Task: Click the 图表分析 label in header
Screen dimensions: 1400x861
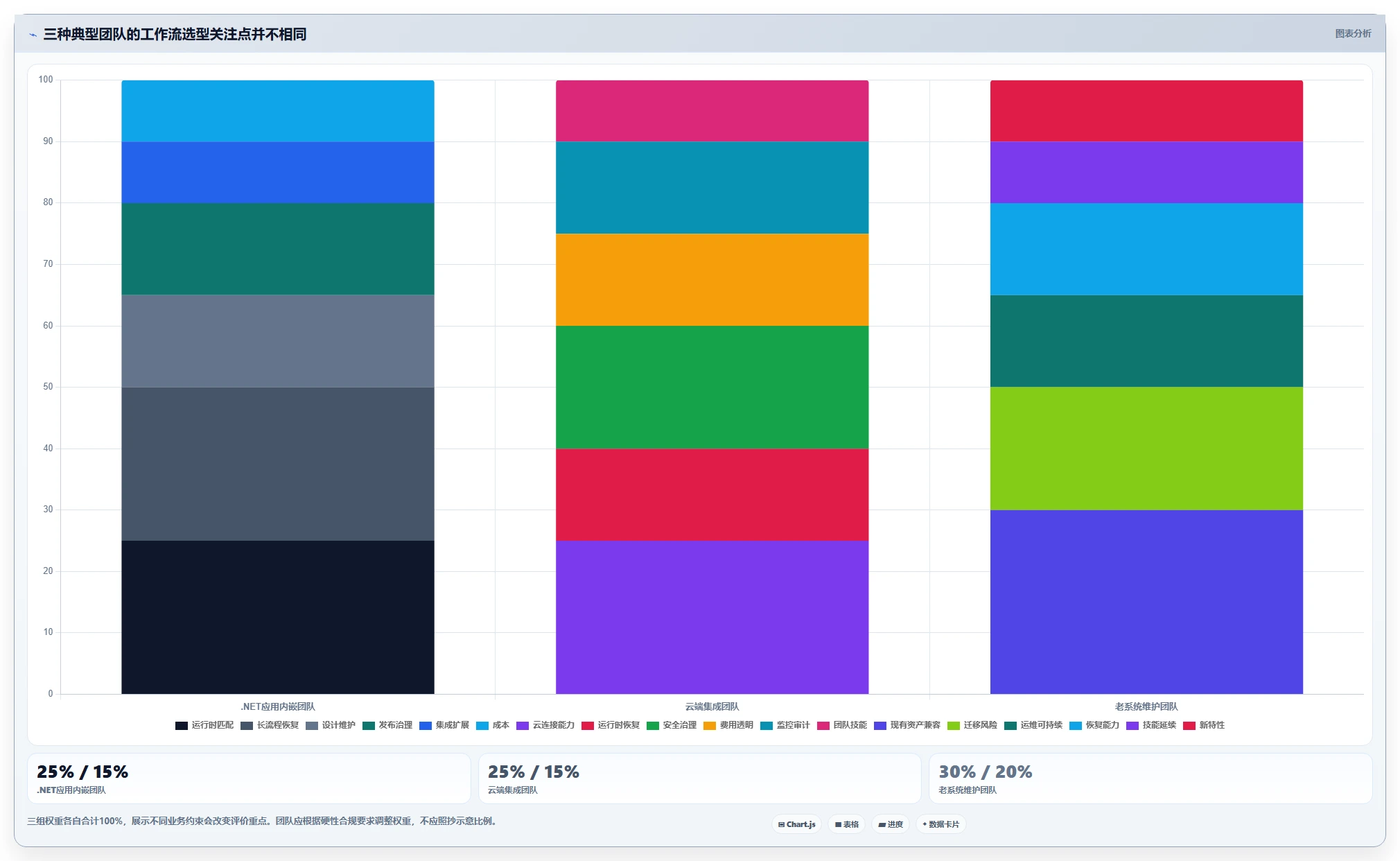Action: pyautogui.click(x=1353, y=33)
